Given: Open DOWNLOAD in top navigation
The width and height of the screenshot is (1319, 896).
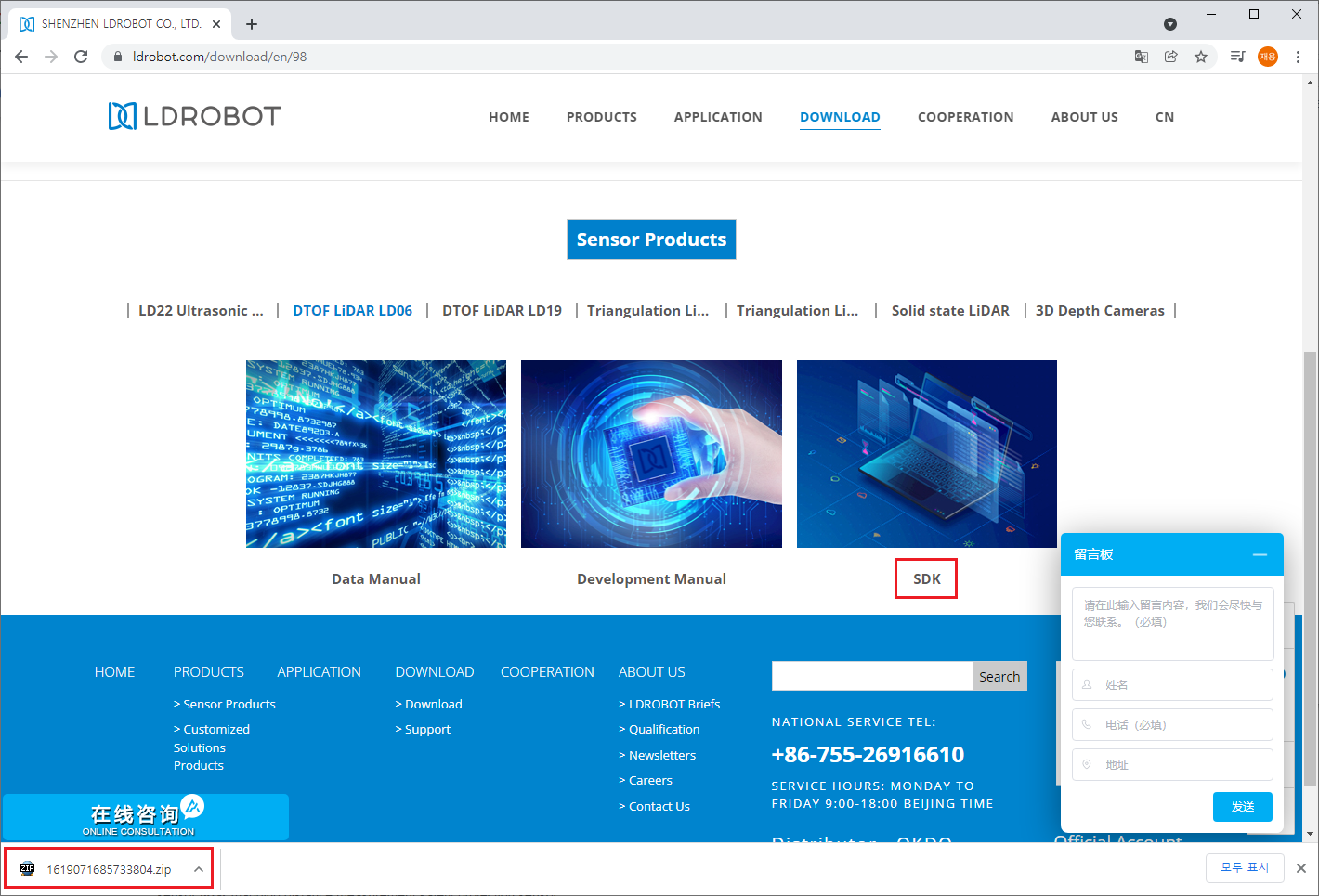Looking at the screenshot, I should click(x=840, y=117).
